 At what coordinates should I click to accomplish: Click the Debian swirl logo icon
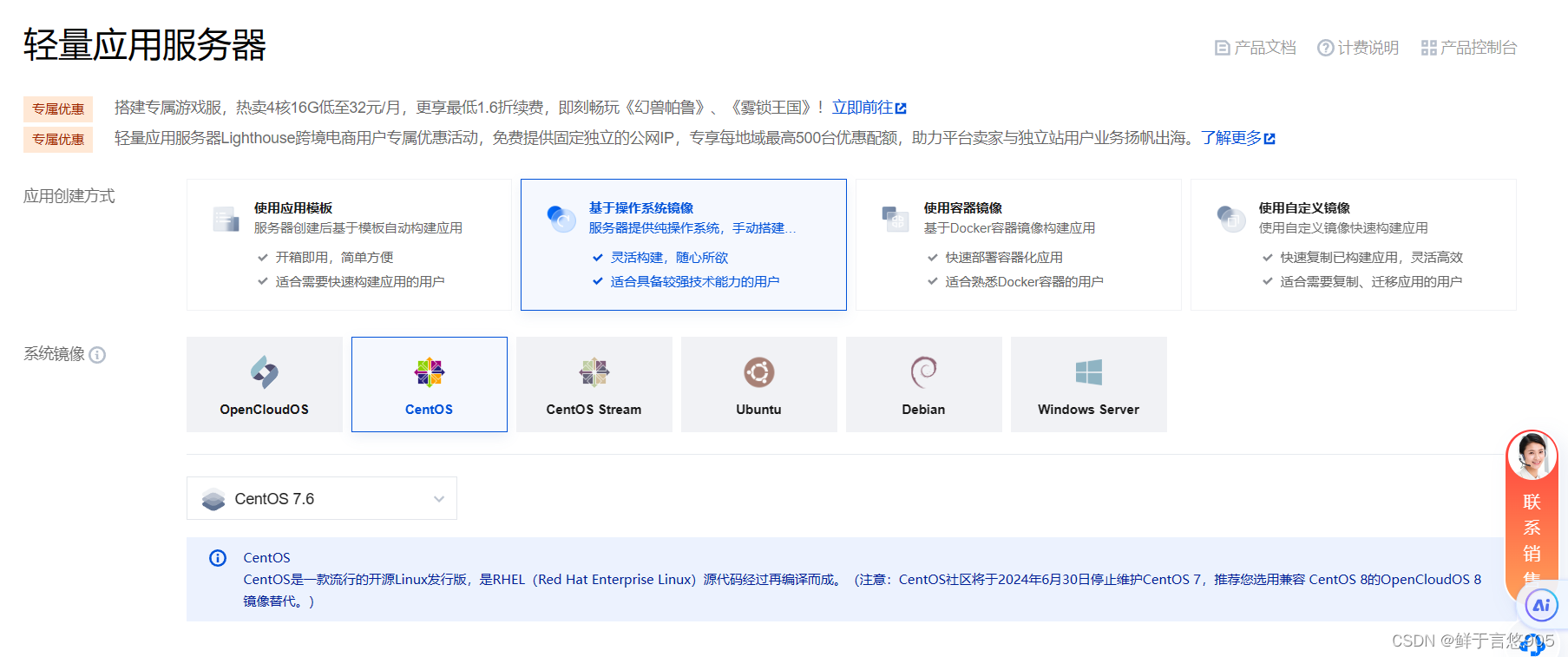(x=924, y=372)
